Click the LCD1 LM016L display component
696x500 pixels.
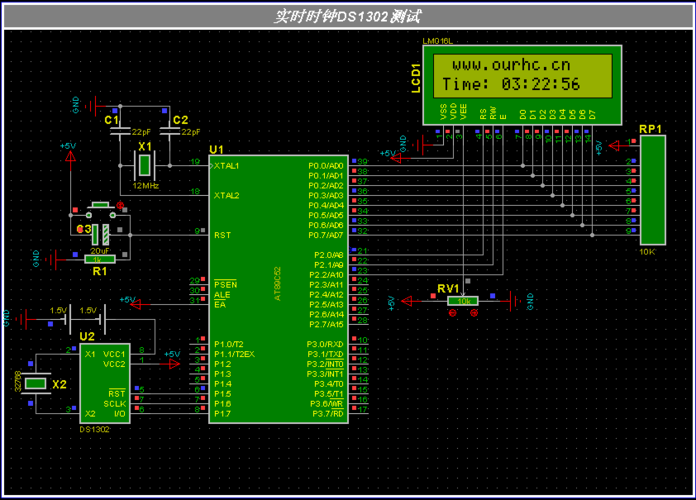click(x=522, y=85)
